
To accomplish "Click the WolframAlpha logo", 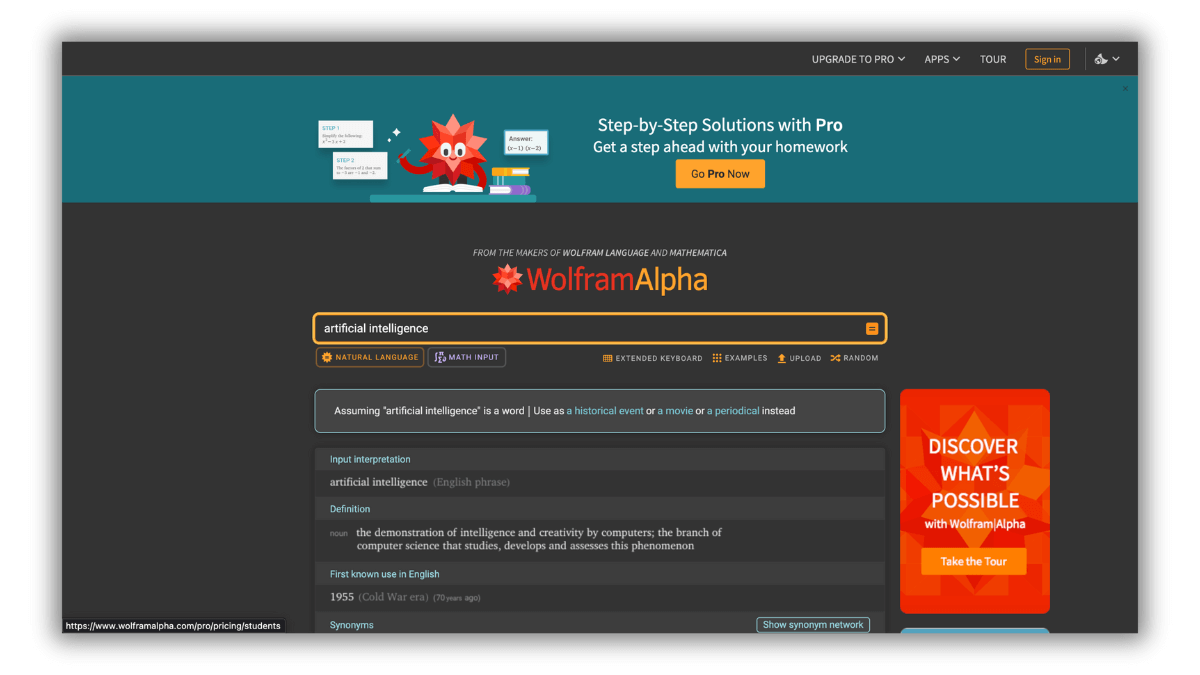I will (600, 280).
